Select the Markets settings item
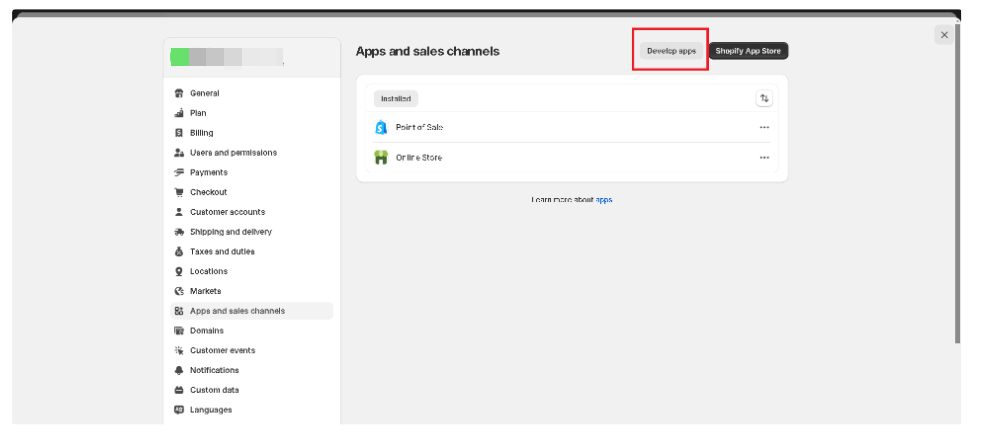This screenshot has width=983, height=448. point(205,291)
